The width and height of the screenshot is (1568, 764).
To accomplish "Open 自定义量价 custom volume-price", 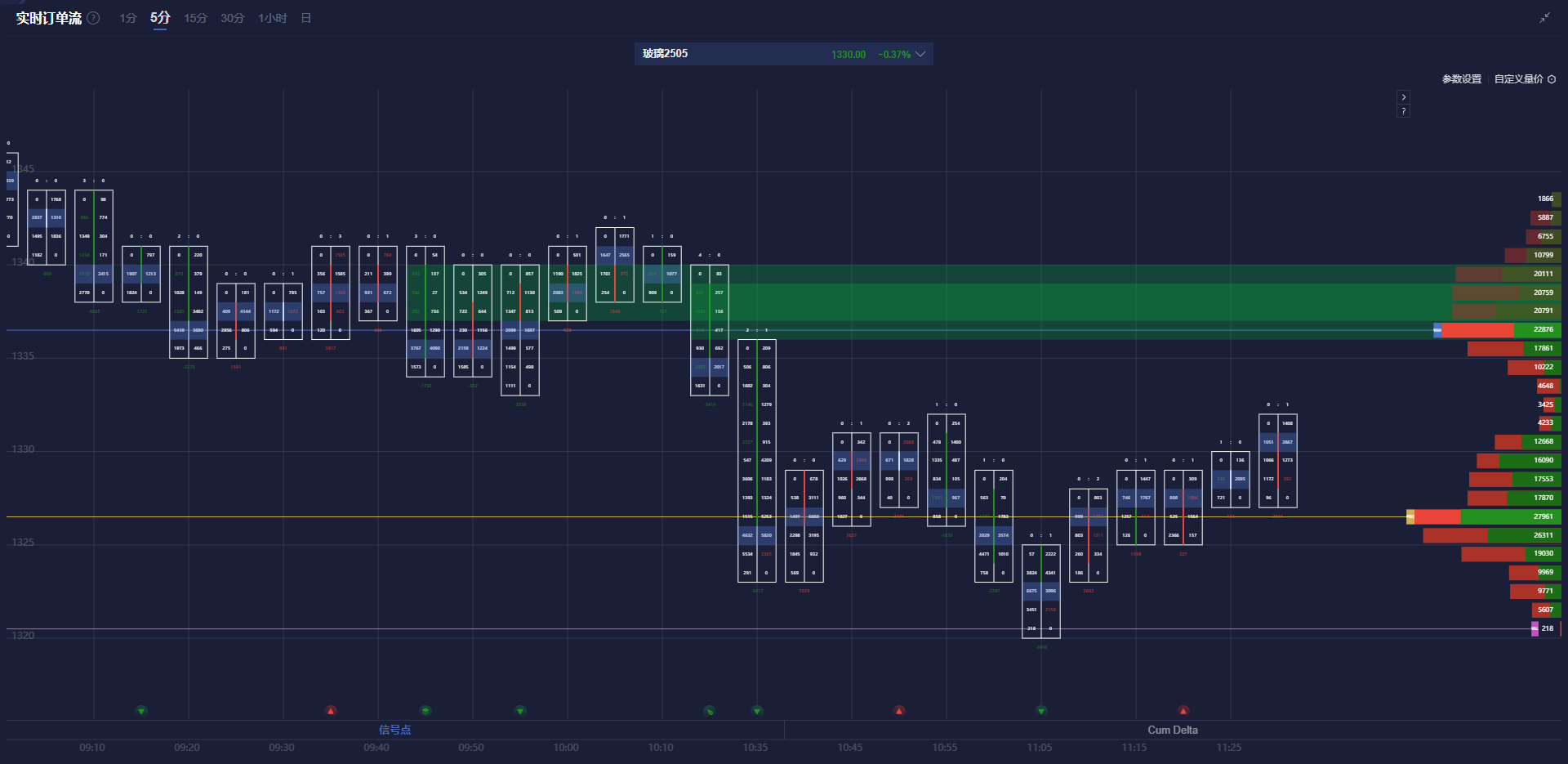I will tap(1518, 79).
